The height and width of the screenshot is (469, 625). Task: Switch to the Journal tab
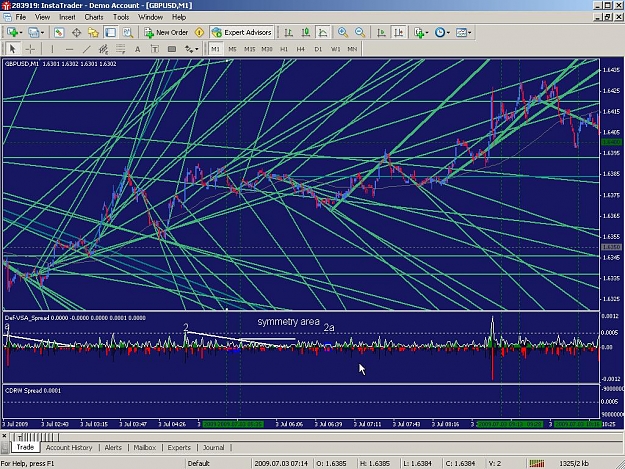coord(214,447)
